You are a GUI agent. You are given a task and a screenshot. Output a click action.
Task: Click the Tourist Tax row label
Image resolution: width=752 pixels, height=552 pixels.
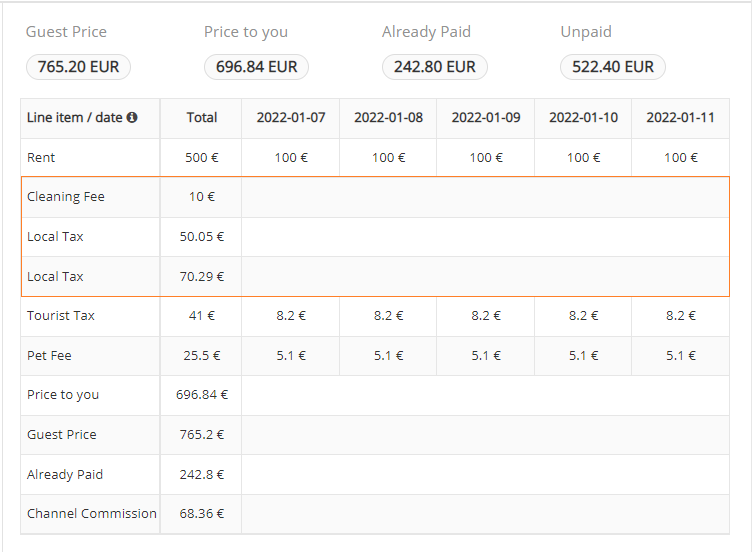pyautogui.click(x=61, y=316)
